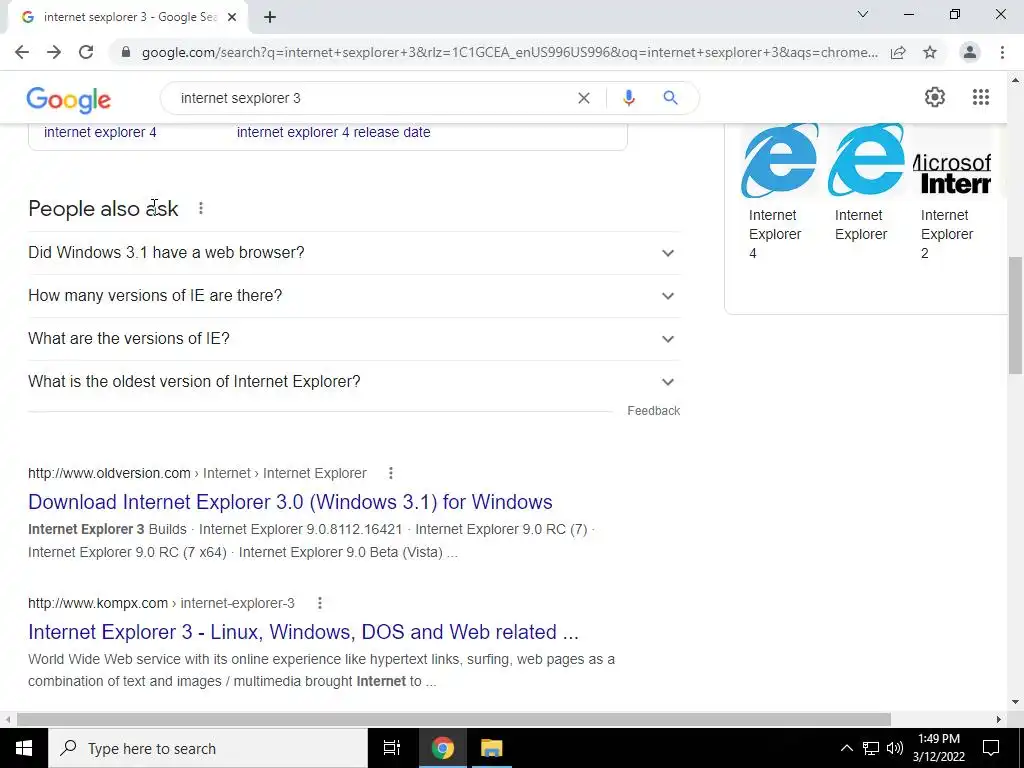Click the vertical page scrollbar thumb
Screen dimensions: 1024x768
(x=1015, y=315)
